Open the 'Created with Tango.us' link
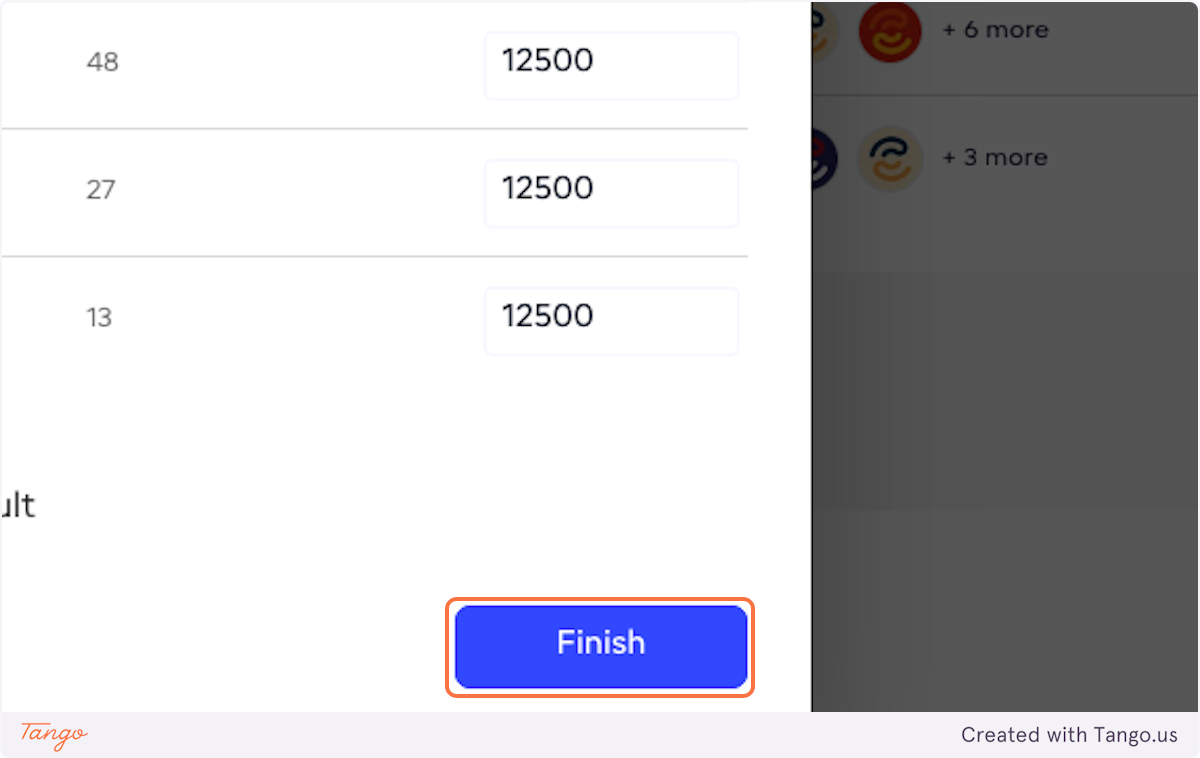 (1069, 735)
